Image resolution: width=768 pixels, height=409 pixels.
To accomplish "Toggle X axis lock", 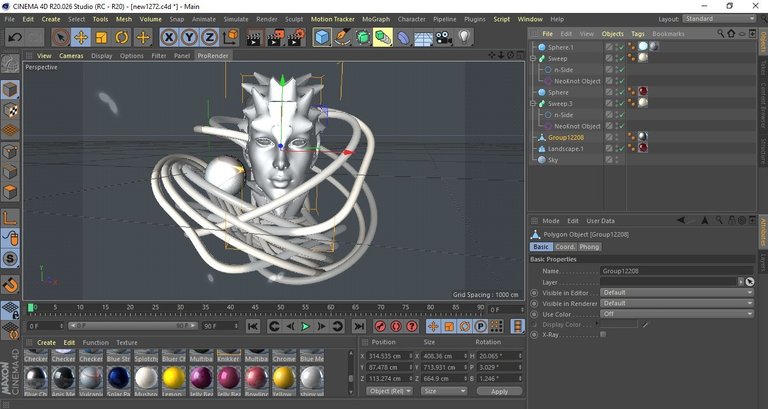I will click(x=169, y=38).
